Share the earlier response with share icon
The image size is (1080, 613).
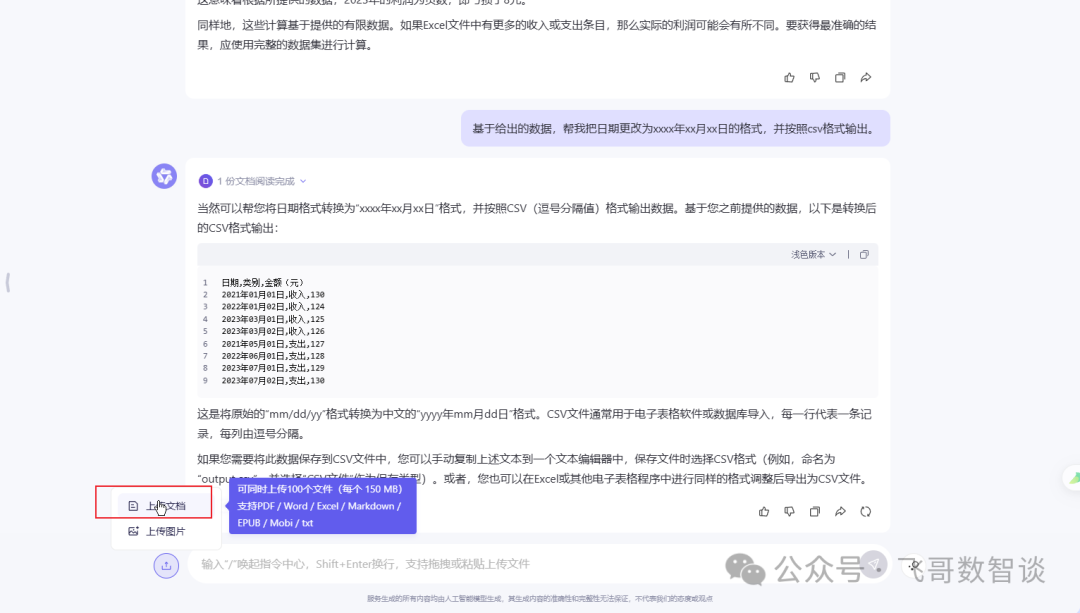pos(864,77)
